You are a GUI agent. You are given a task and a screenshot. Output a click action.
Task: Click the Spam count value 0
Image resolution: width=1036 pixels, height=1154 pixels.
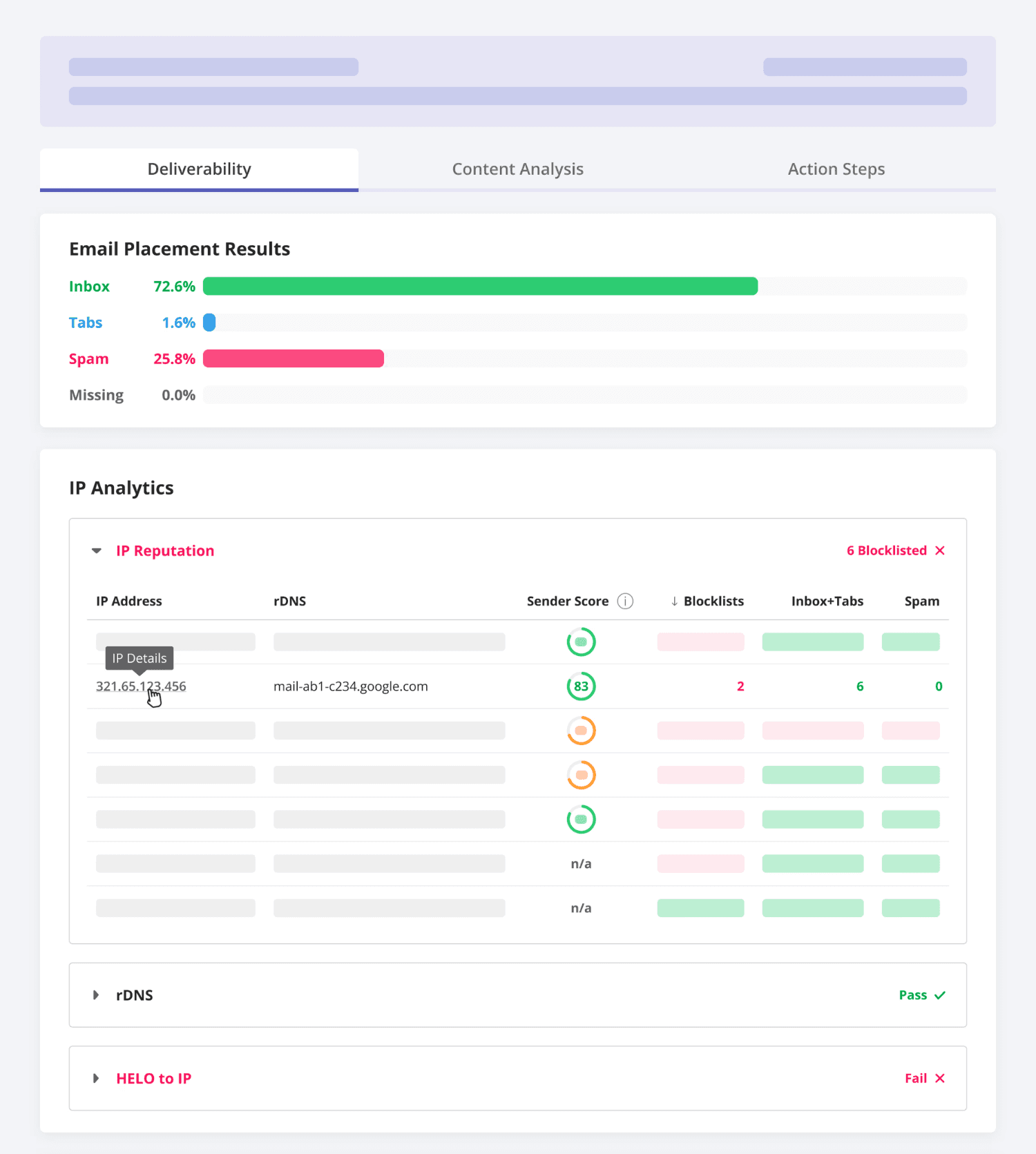[939, 686]
